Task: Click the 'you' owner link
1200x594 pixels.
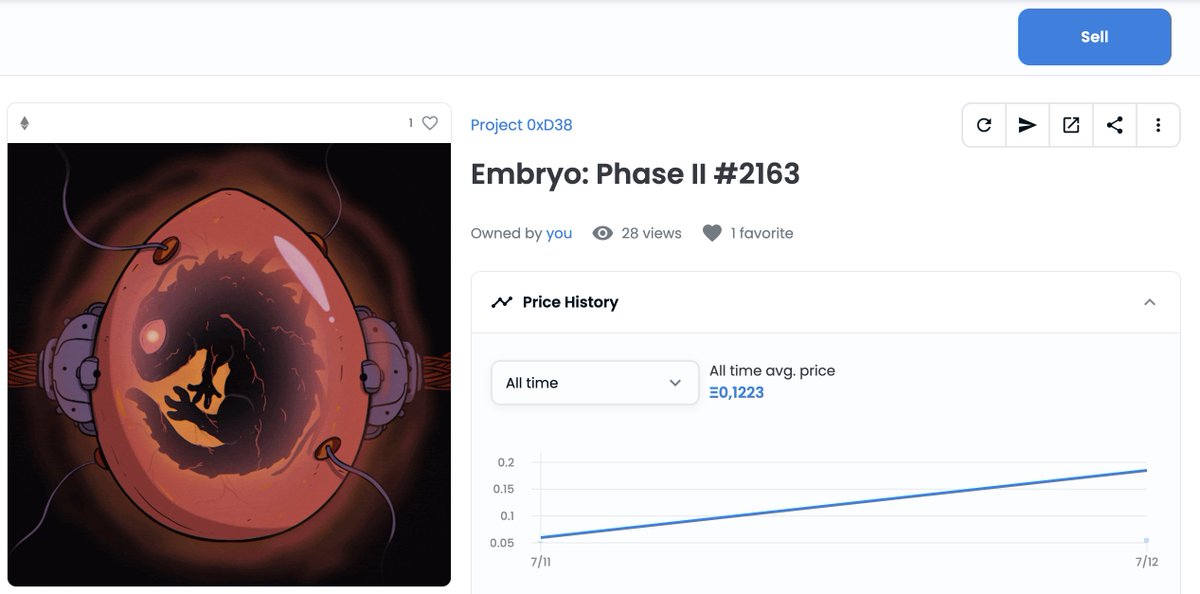Action: click(559, 233)
